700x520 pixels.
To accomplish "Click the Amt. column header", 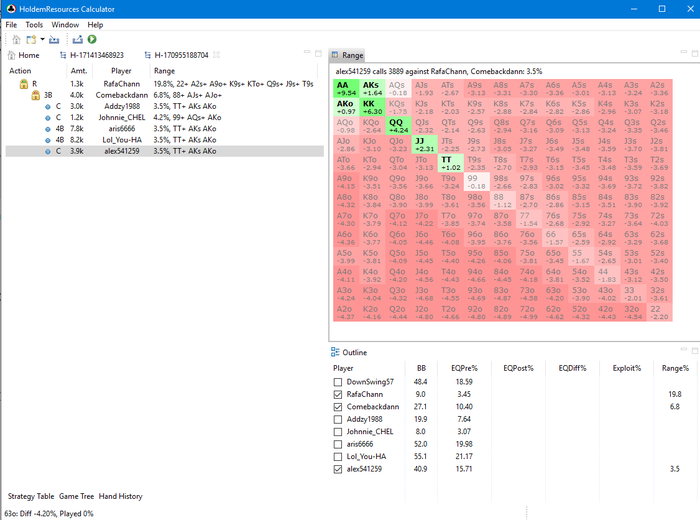I will pos(79,71).
